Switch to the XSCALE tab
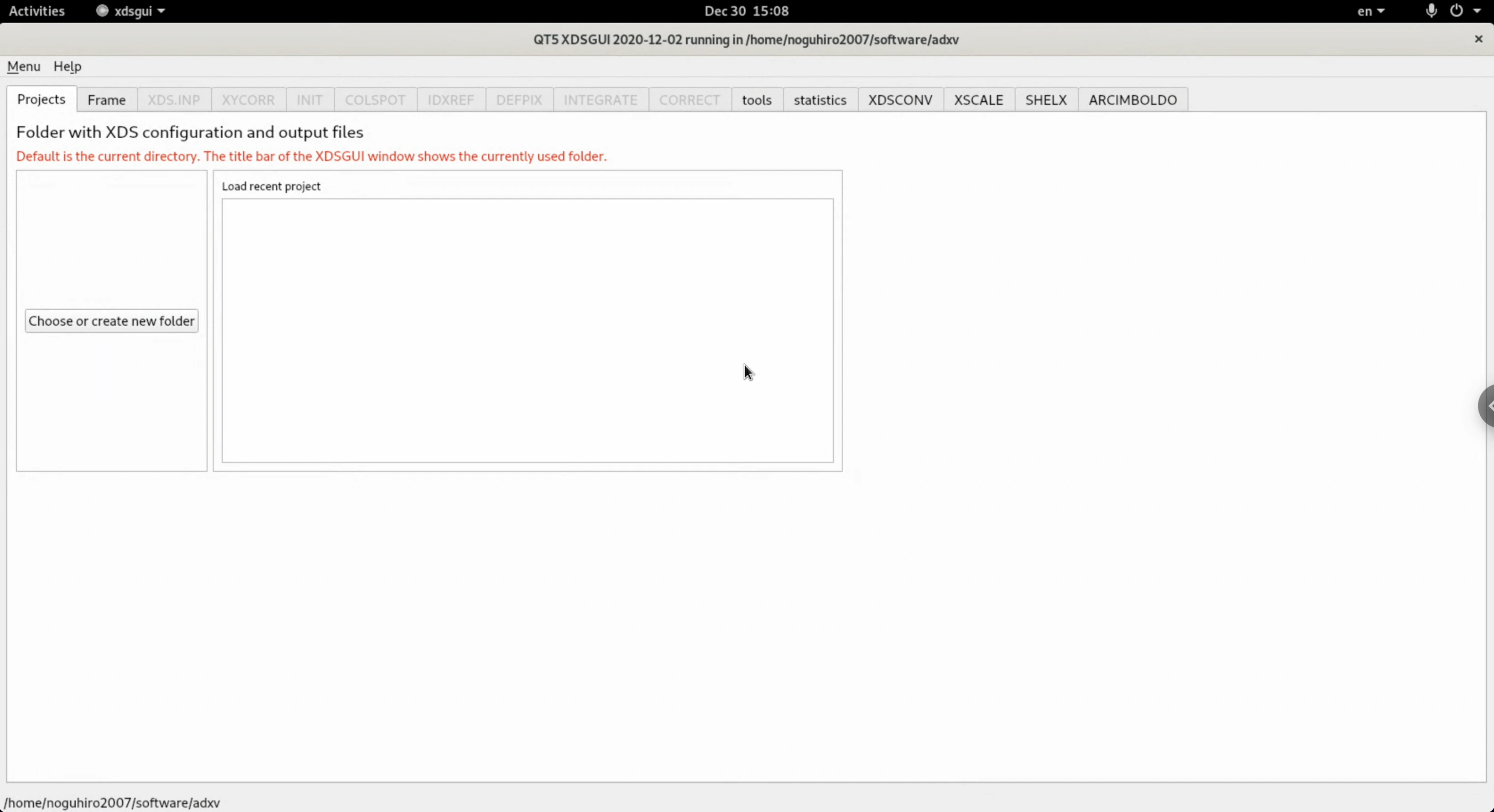The height and width of the screenshot is (812, 1494). 978,100
